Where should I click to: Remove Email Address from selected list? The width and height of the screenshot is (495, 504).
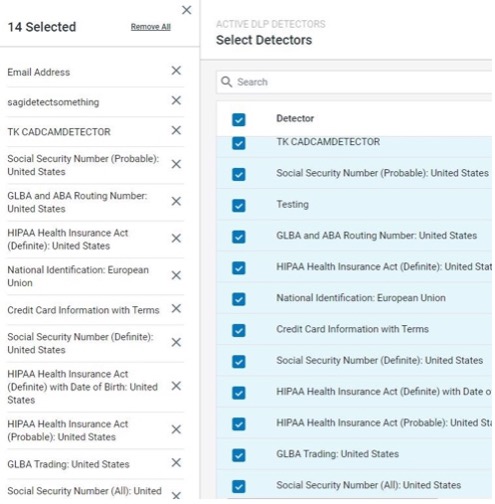pyautogui.click(x=176, y=71)
